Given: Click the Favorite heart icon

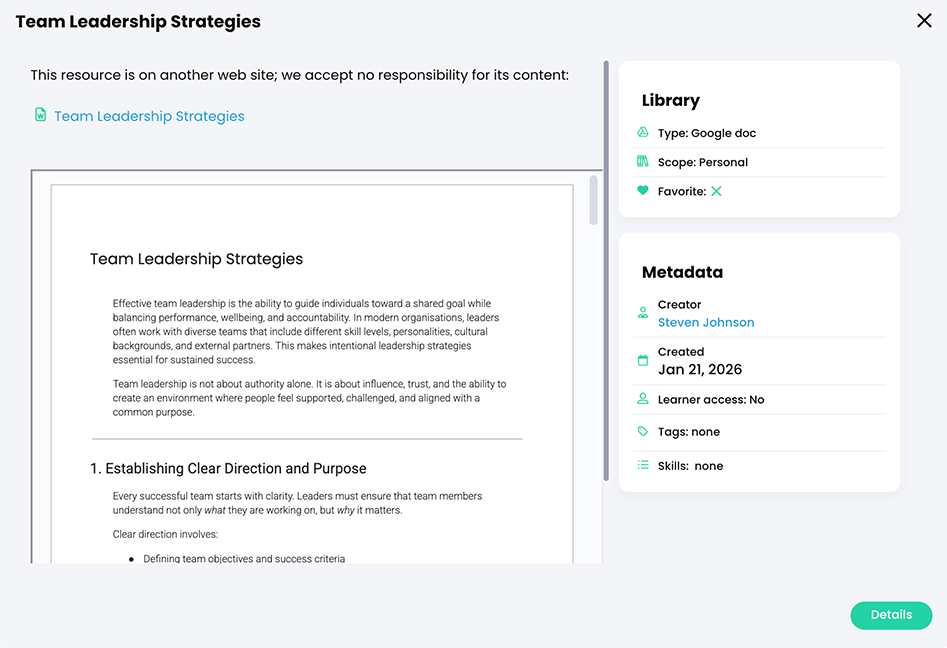Looking at the screenshot, I should coord(643,191).
